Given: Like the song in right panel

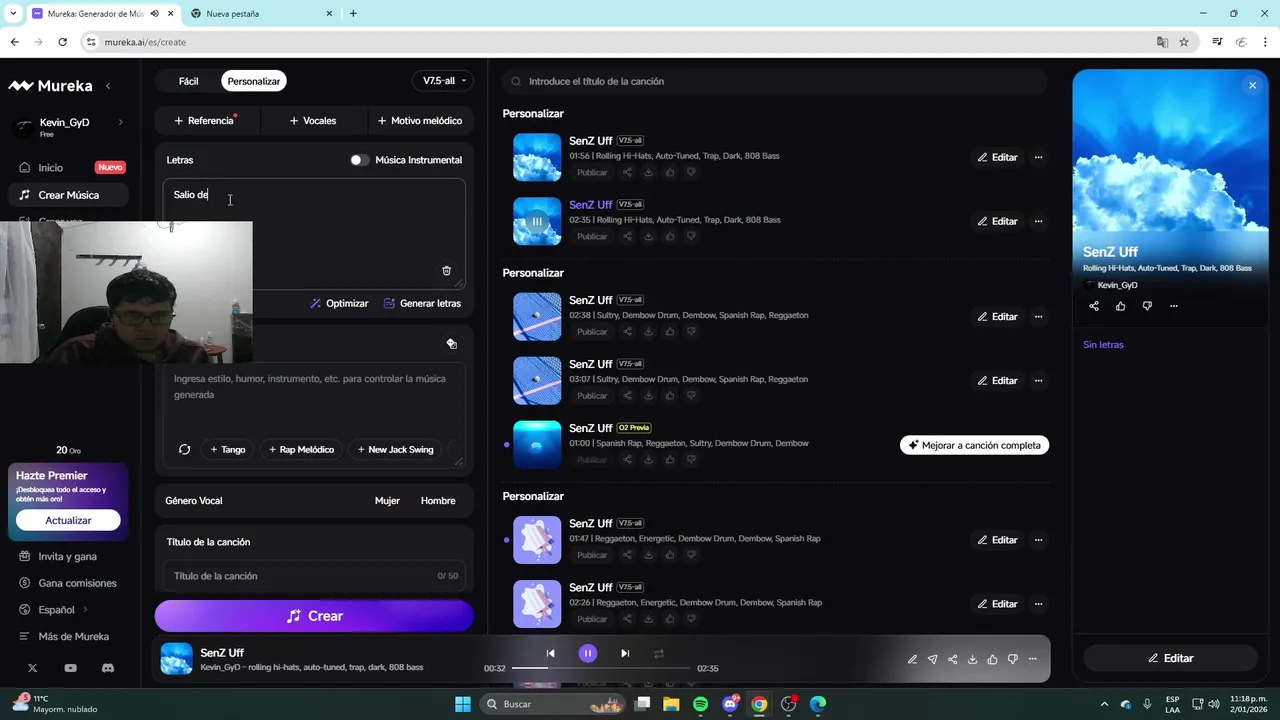Looking at the screenshot, I should (1120, 306).
